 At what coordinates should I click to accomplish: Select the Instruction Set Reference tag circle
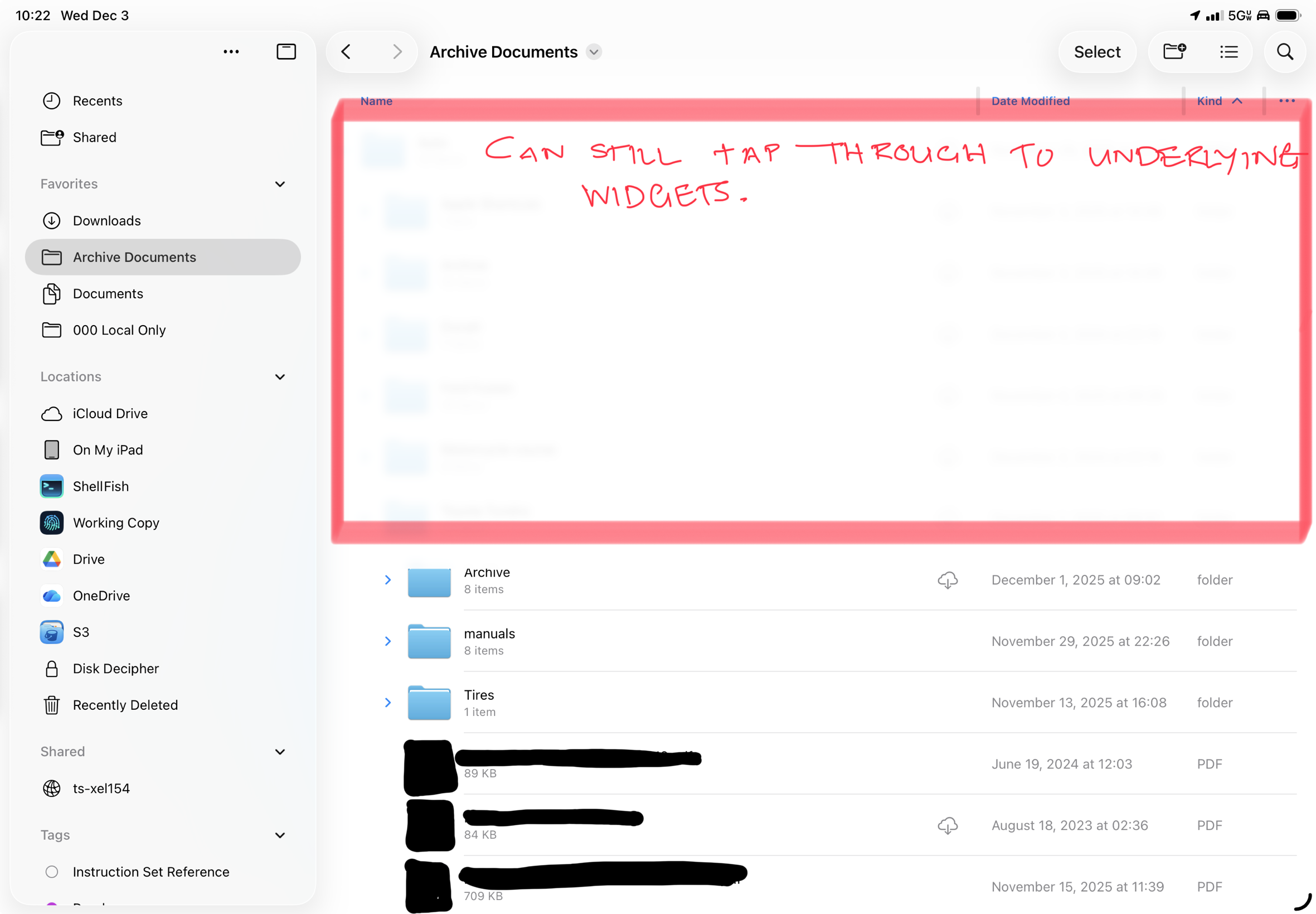coord(51,872)
